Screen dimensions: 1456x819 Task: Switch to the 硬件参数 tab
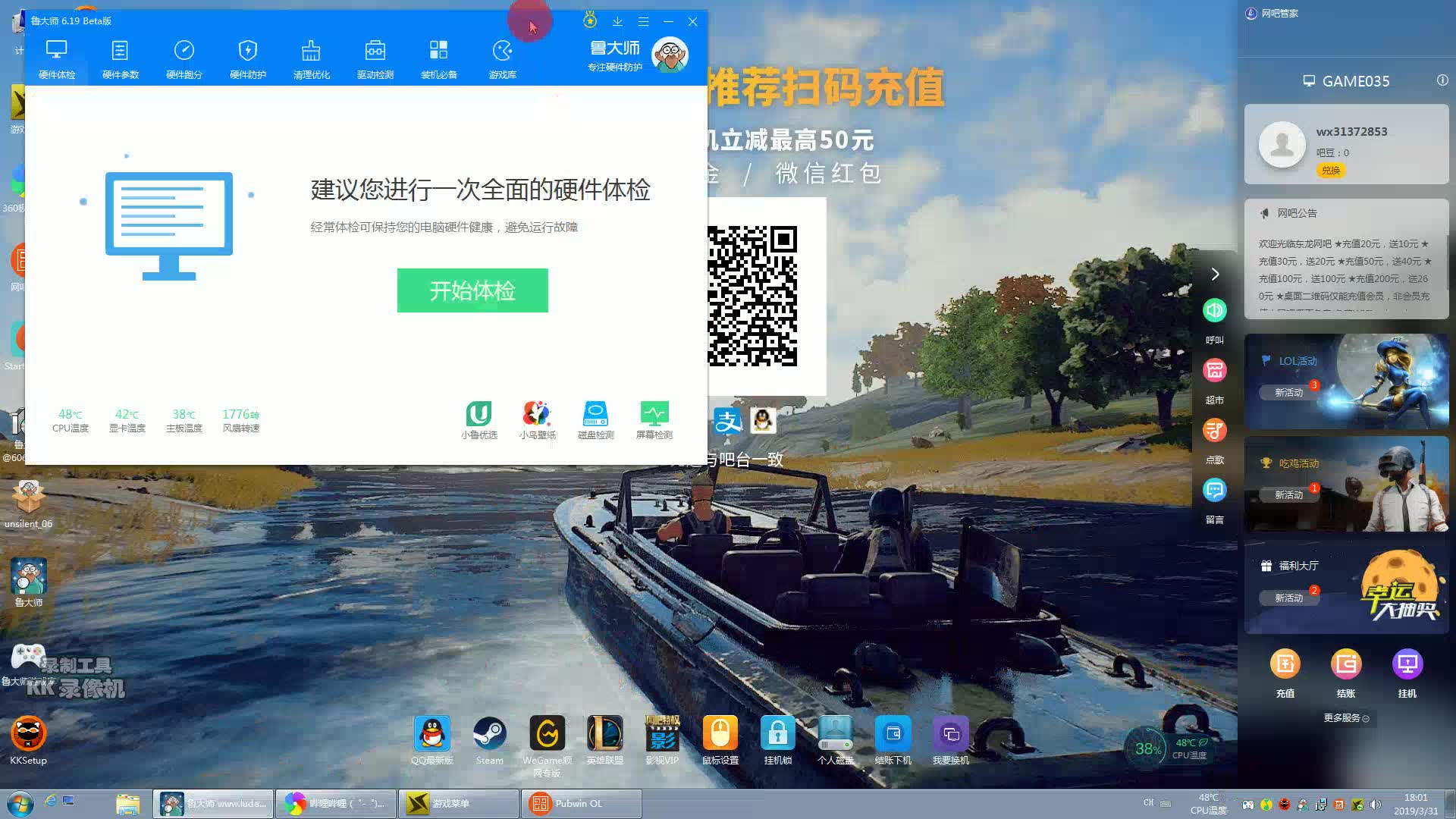120,57
